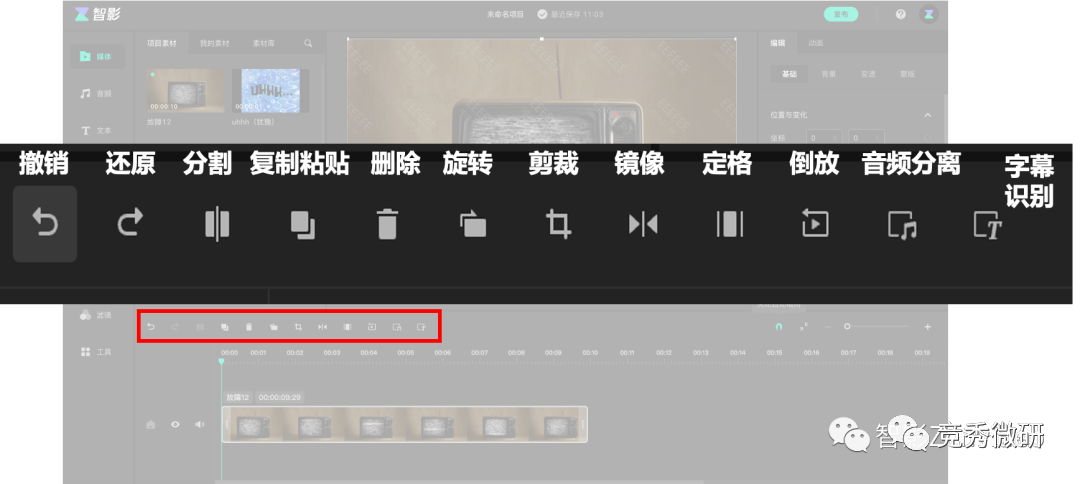Hide the video track with the eye icon
This screenshot has width=1080, height=484.
(x=175, y=424)
